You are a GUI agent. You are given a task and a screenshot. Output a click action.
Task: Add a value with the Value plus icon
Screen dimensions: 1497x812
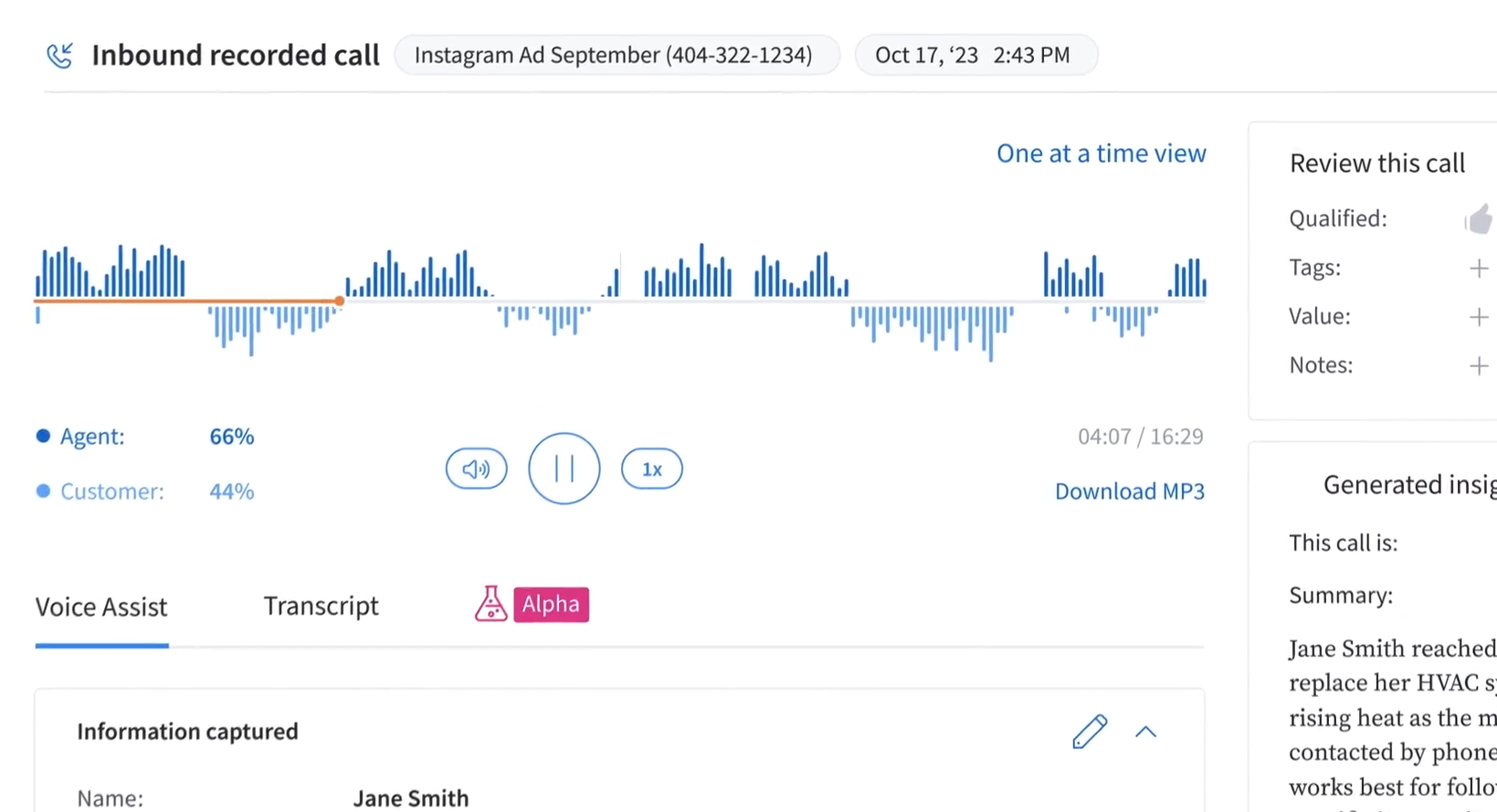click(1479, 317)
